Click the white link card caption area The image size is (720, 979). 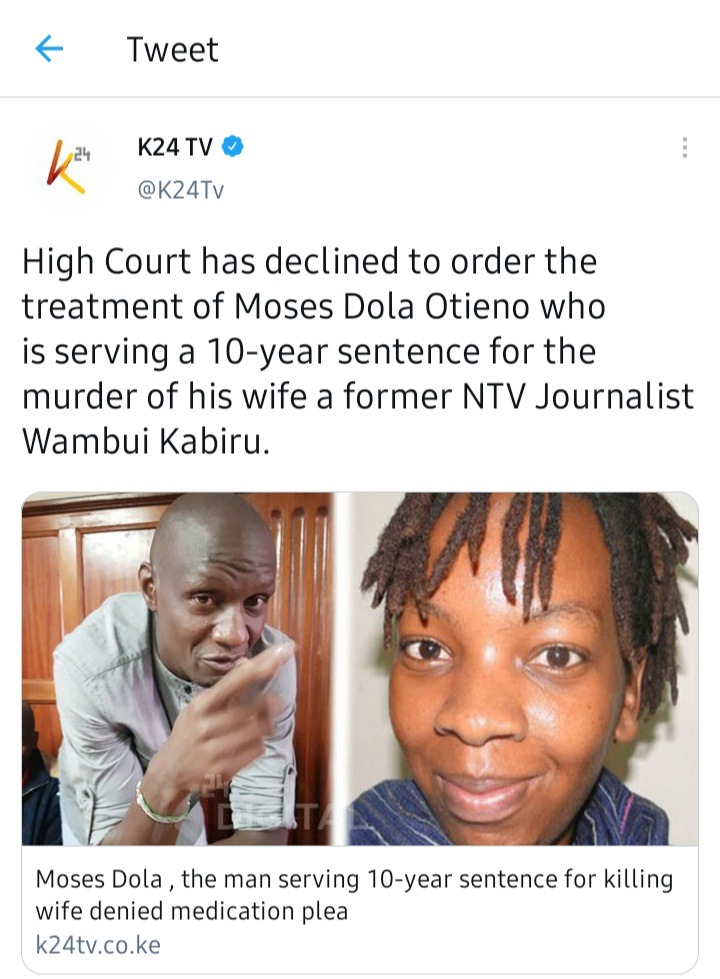pyautogui.click(x=360, y=909)
